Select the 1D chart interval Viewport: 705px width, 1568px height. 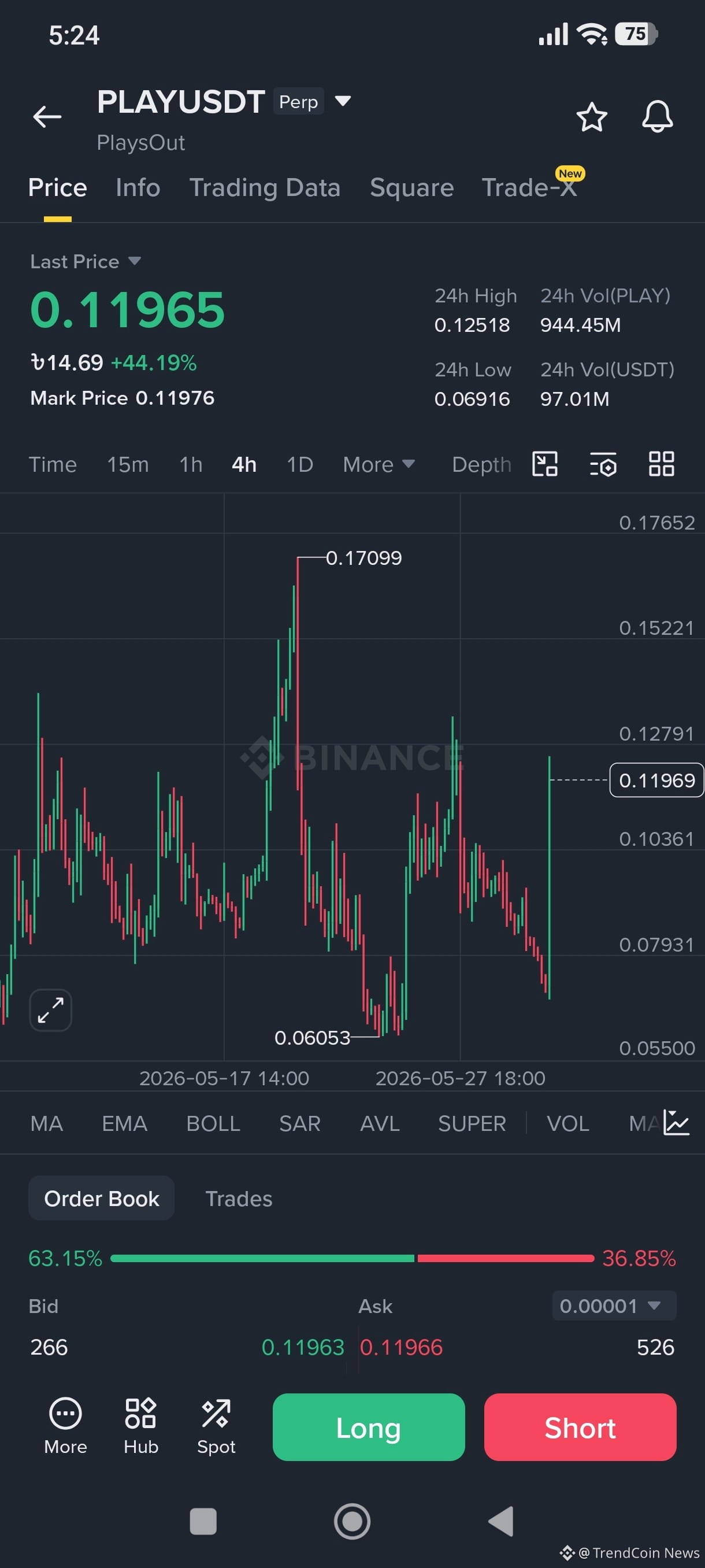pos(300,464)
